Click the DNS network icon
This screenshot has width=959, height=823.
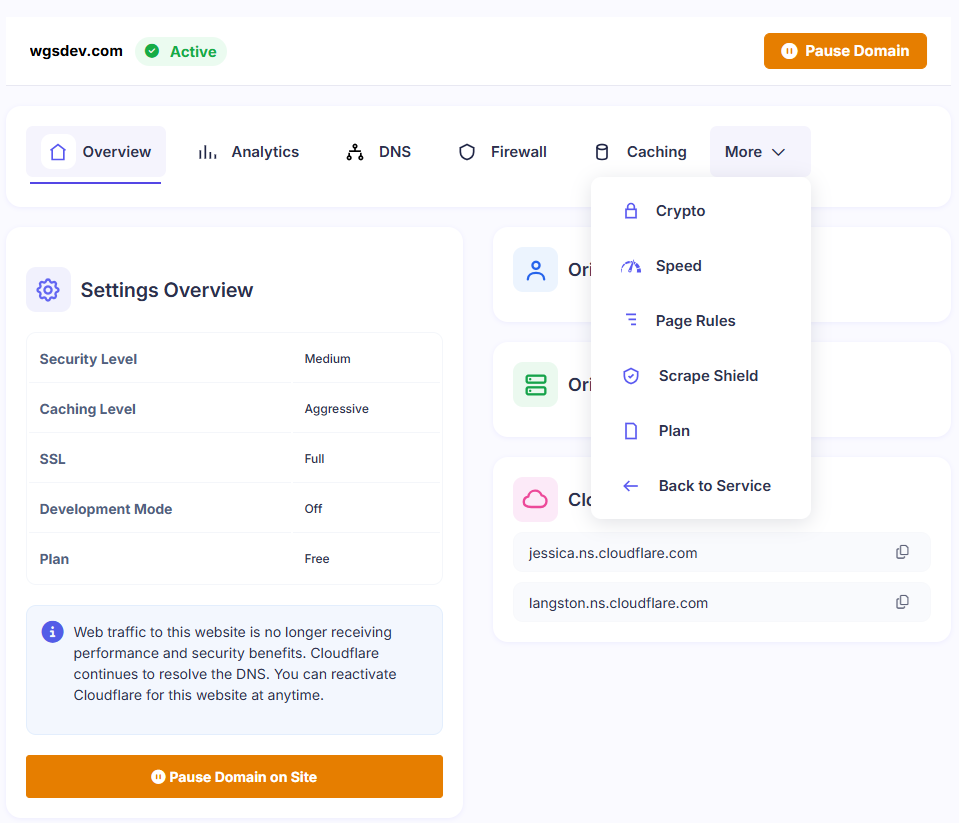[355, 152]
